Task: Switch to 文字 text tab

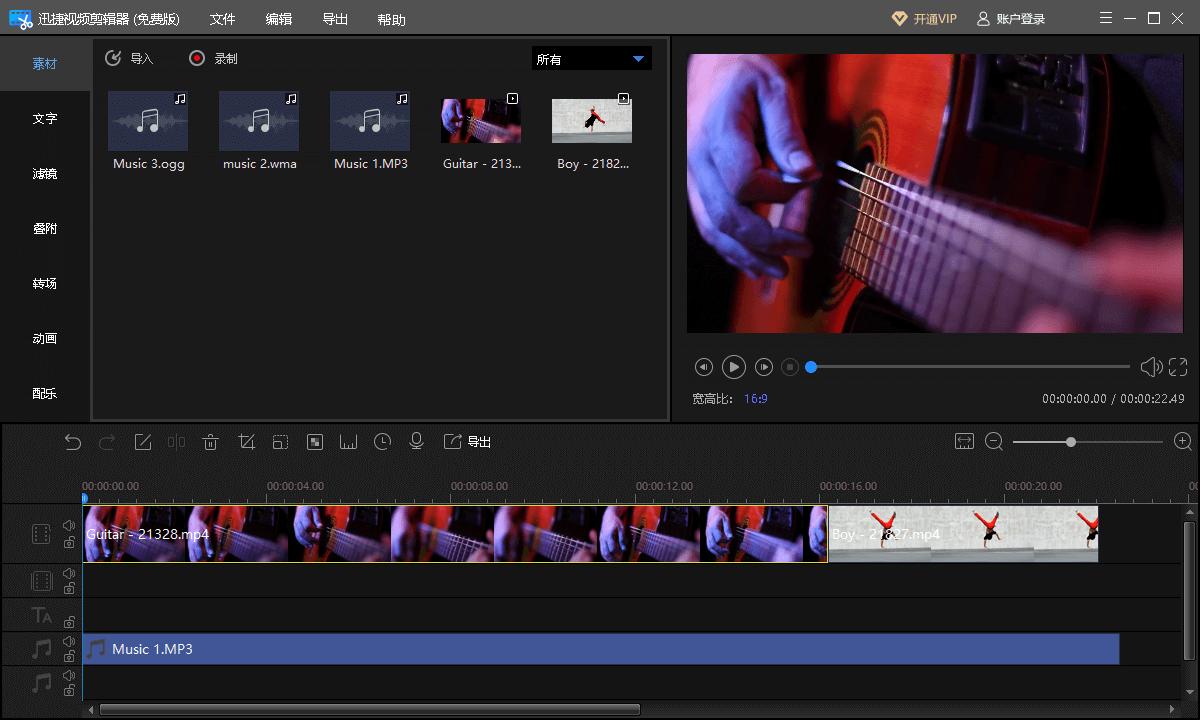Action: pos(45,119)
